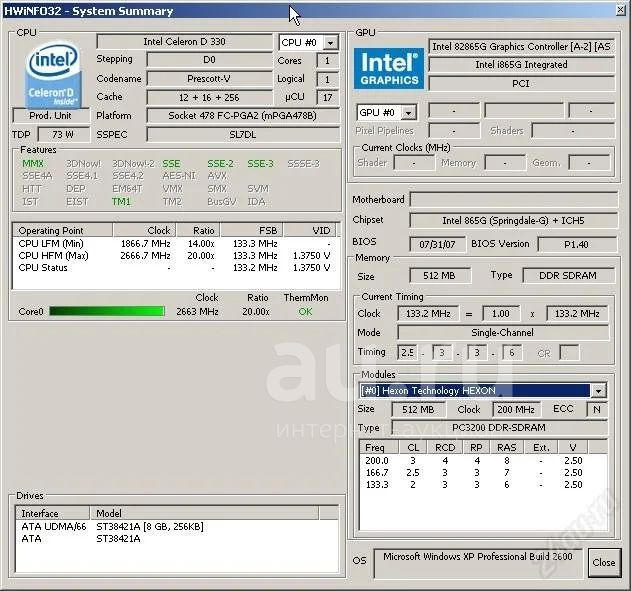Click the Intel 865G (Springdale-G) + ICH5 chipset field
Image resolution: width=631 pixels, height=591 pixels.
[514, 220]
